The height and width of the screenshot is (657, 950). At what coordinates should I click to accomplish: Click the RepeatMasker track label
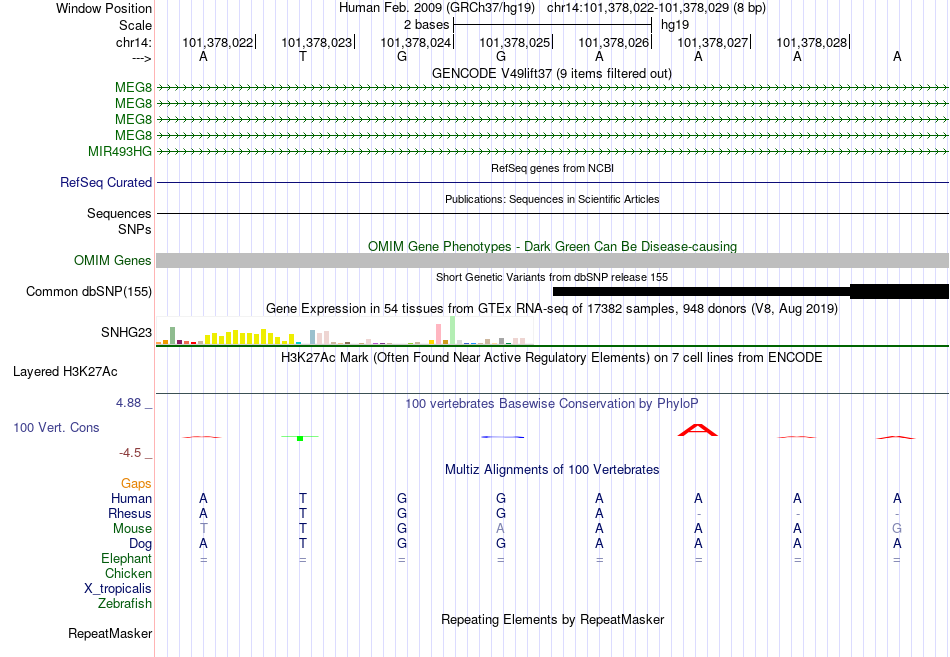click(110, 633)
